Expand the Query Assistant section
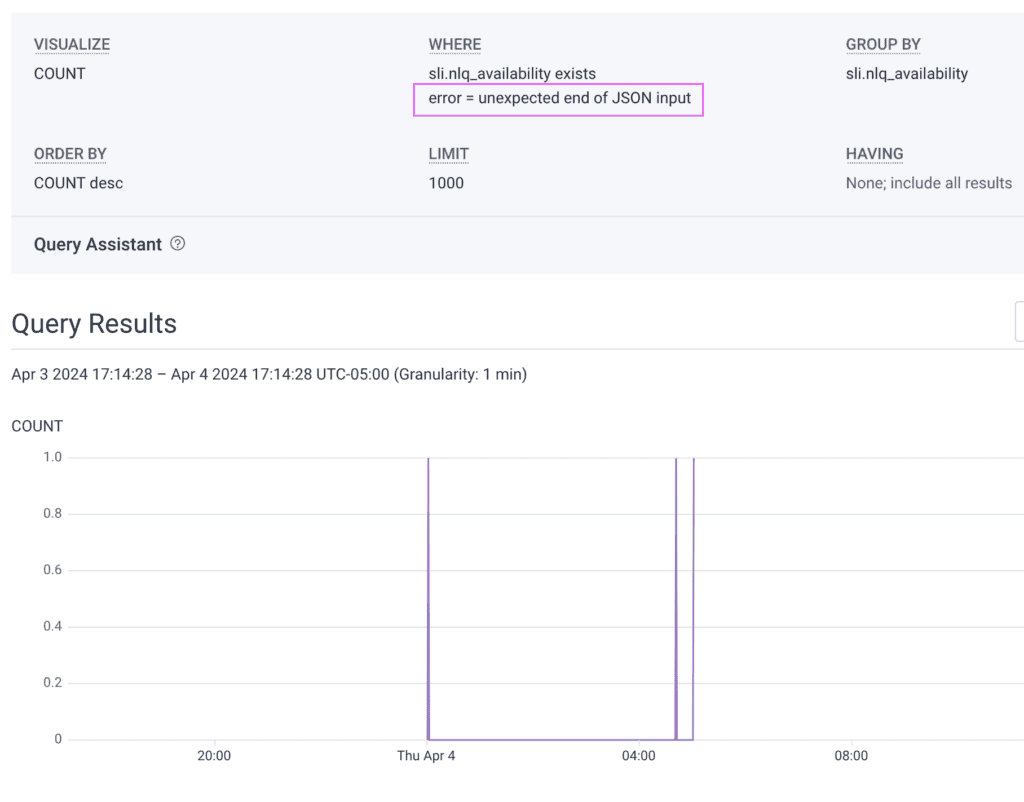Screen dimensions: 1024x802 tap(97, 244)
